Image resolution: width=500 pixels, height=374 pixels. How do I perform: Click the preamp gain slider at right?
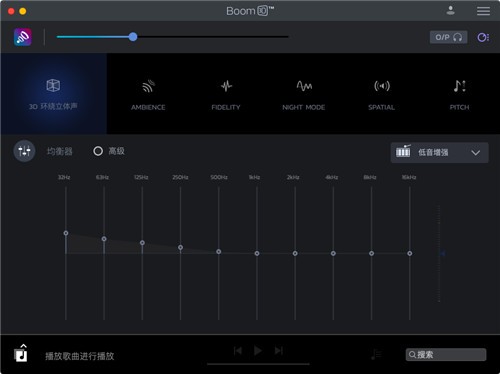(x=440, y=253)
